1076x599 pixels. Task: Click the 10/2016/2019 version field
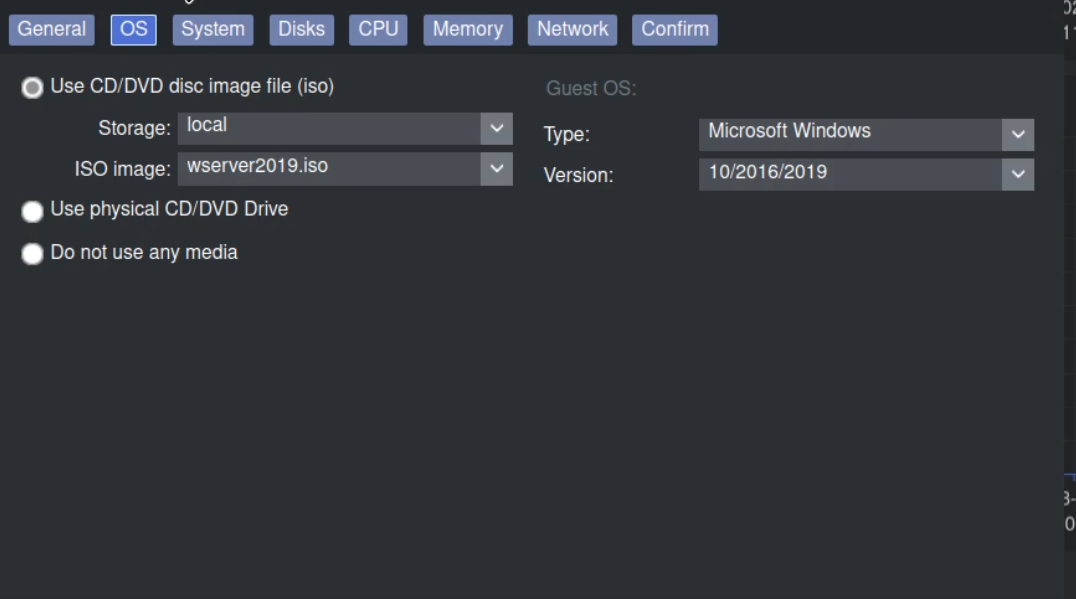[850, 174]
